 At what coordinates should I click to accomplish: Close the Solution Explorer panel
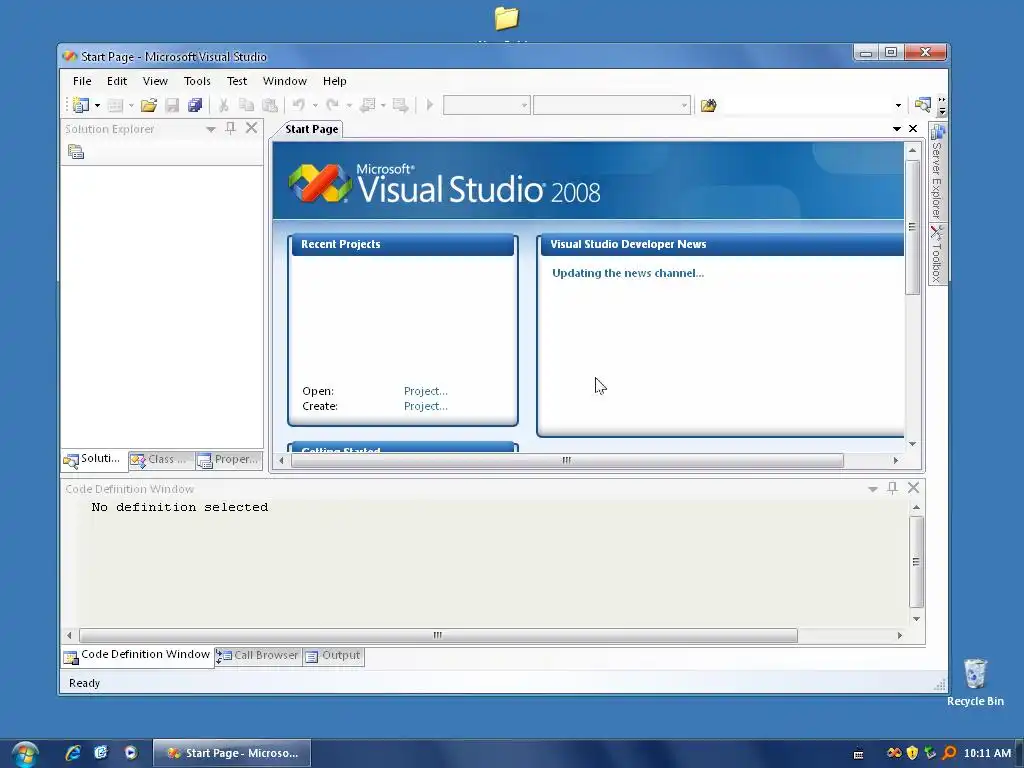251,128
